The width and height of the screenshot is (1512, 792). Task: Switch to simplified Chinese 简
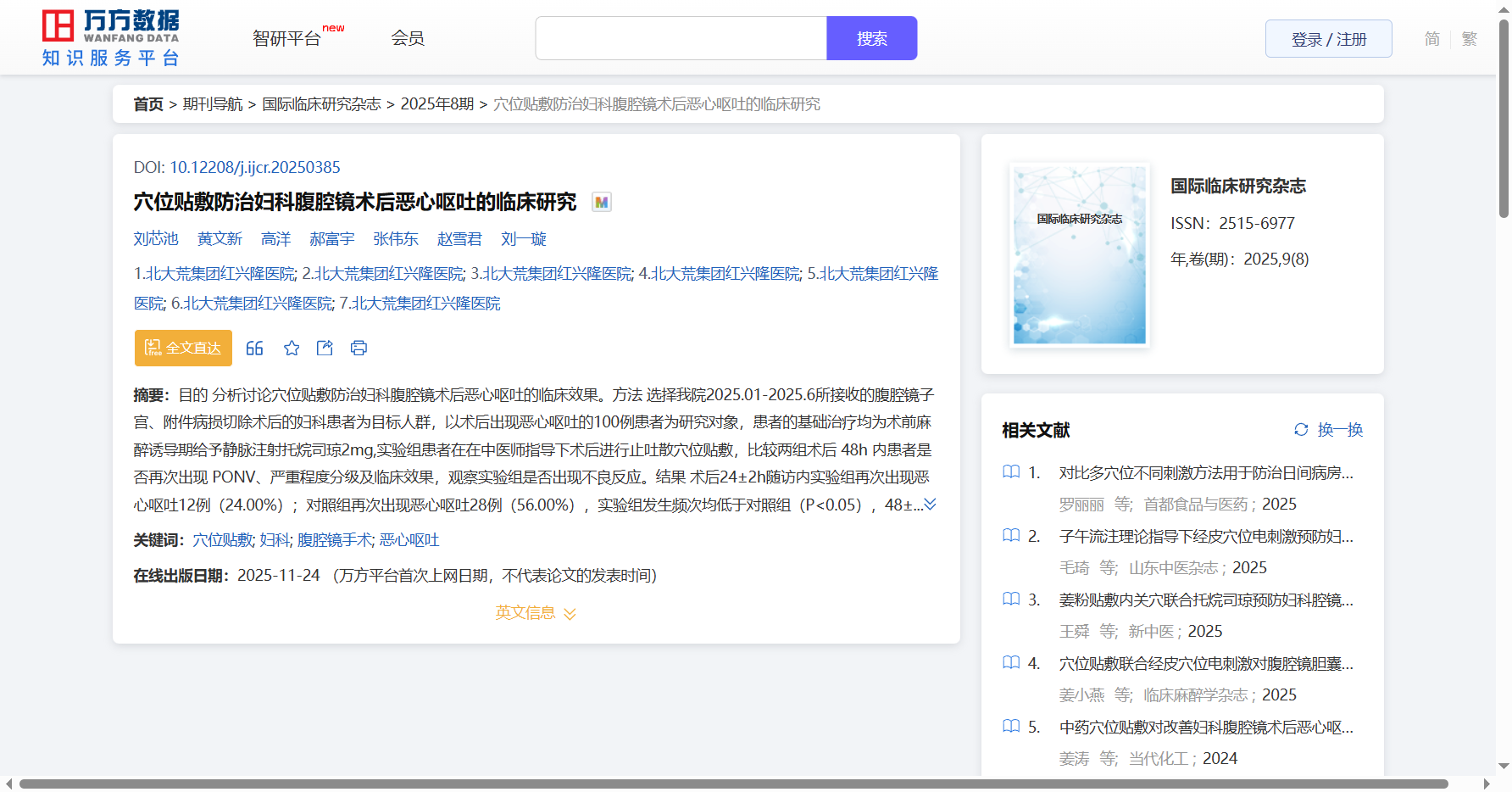1431,39
